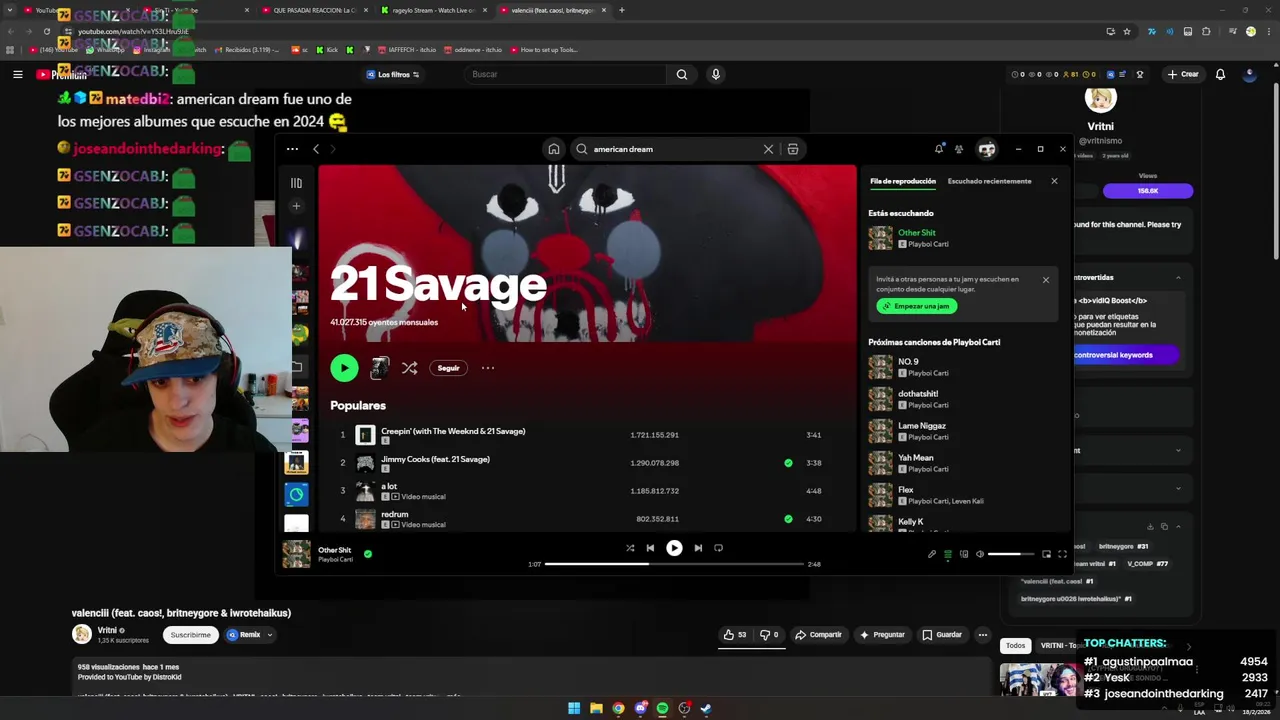Image resolution: width=1280 pixels, height=720 pixels.
Task: Open Spotify three-dot app menu
Action: click(x=292, y=149)
